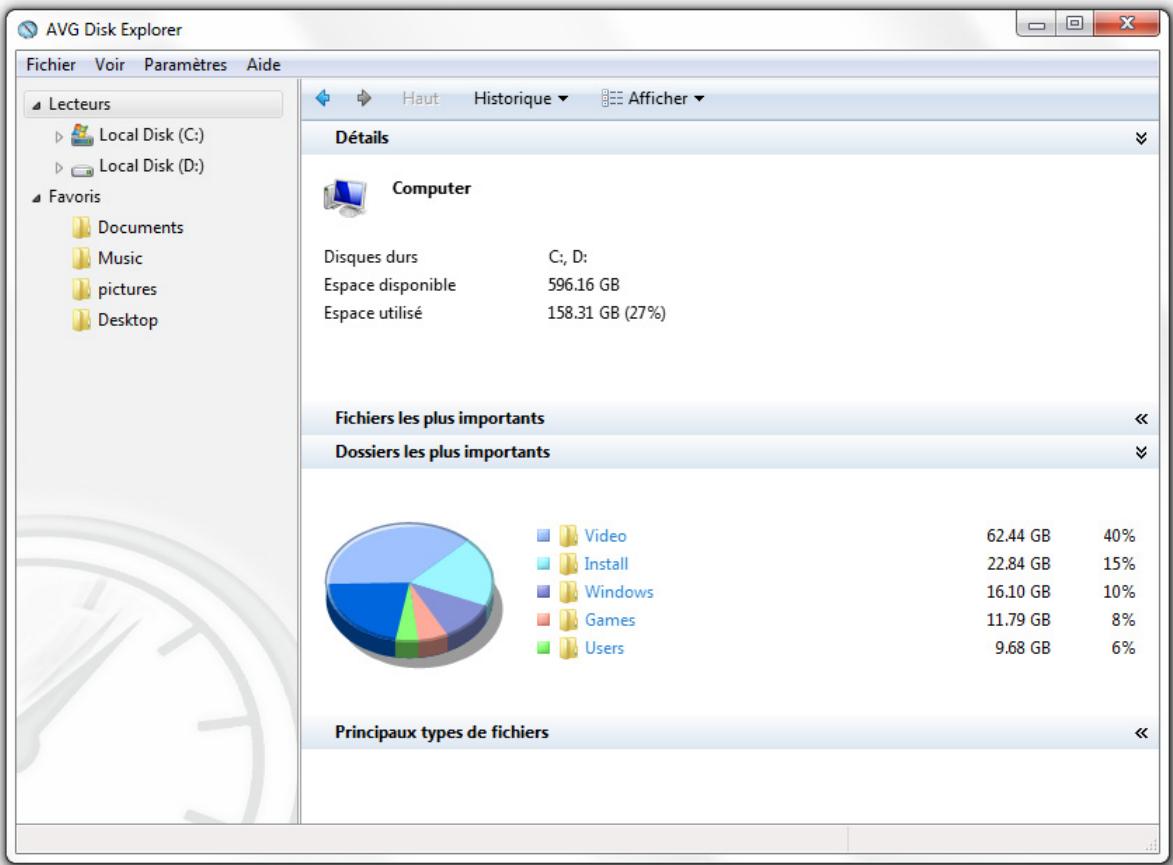1173x865 pixels.
Task: Click the Afficher view list icon
Action: [x=611, y=98]
